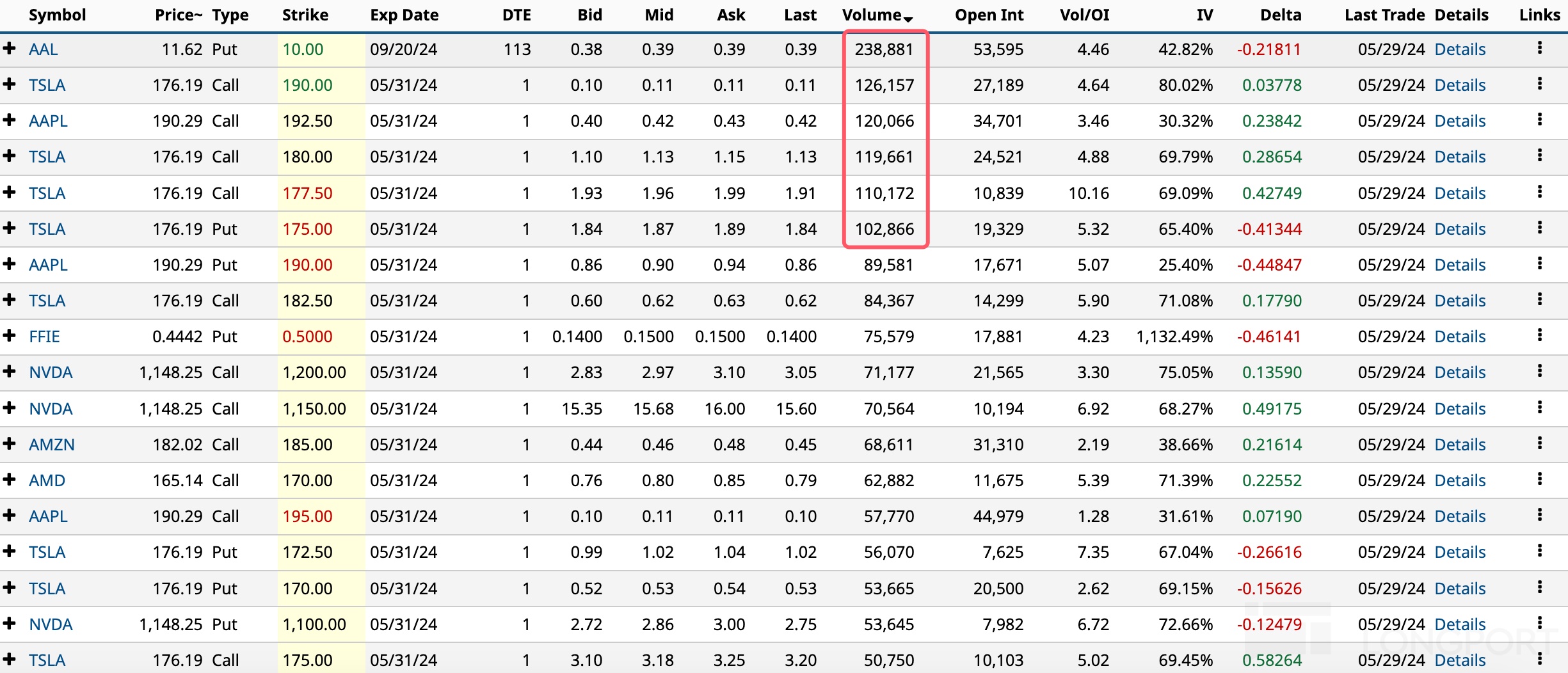This screenshot has height=673, width=1568.
Task: Open Details link for AAL put
Action: point(1460,49)
